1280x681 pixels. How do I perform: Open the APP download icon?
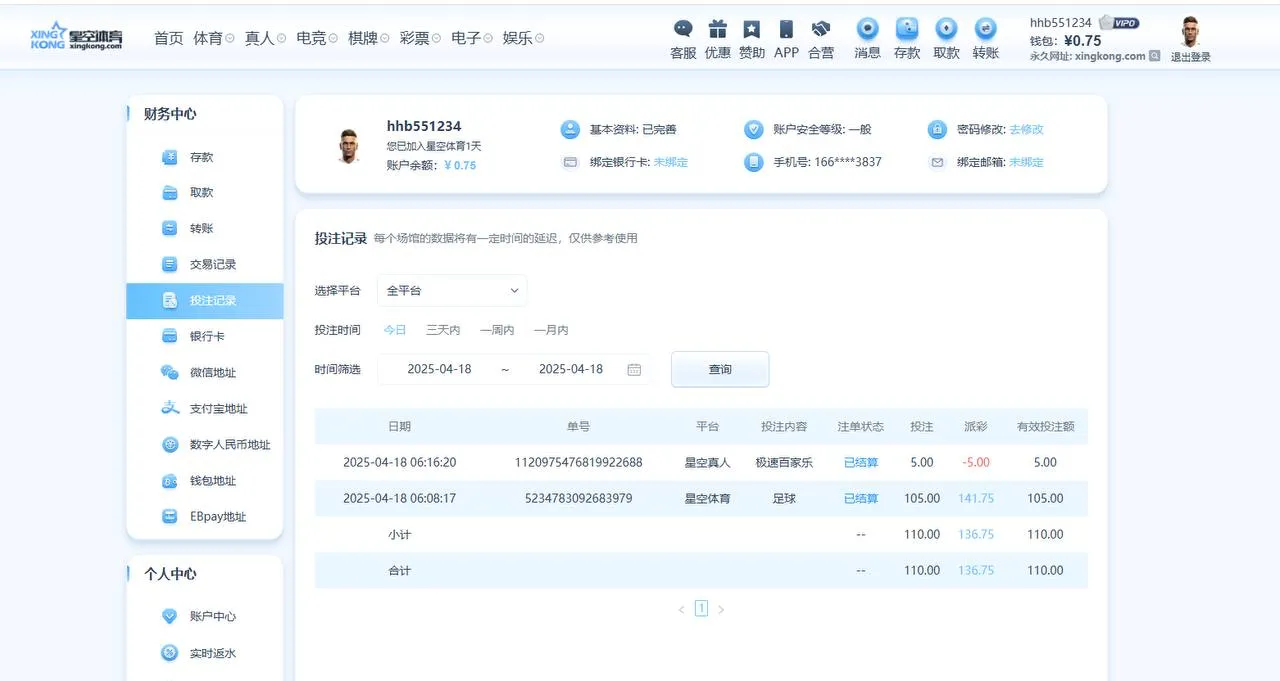point(786,40)
